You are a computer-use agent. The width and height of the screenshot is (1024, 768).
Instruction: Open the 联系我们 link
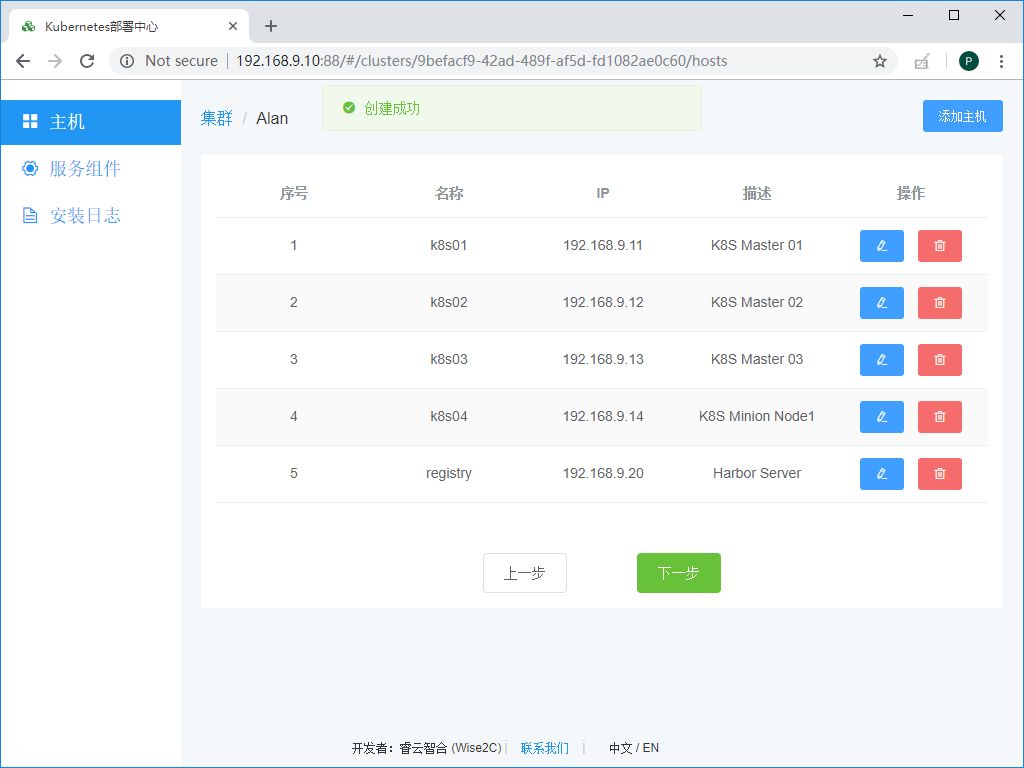pyautogui.click(x=545, y=748)
